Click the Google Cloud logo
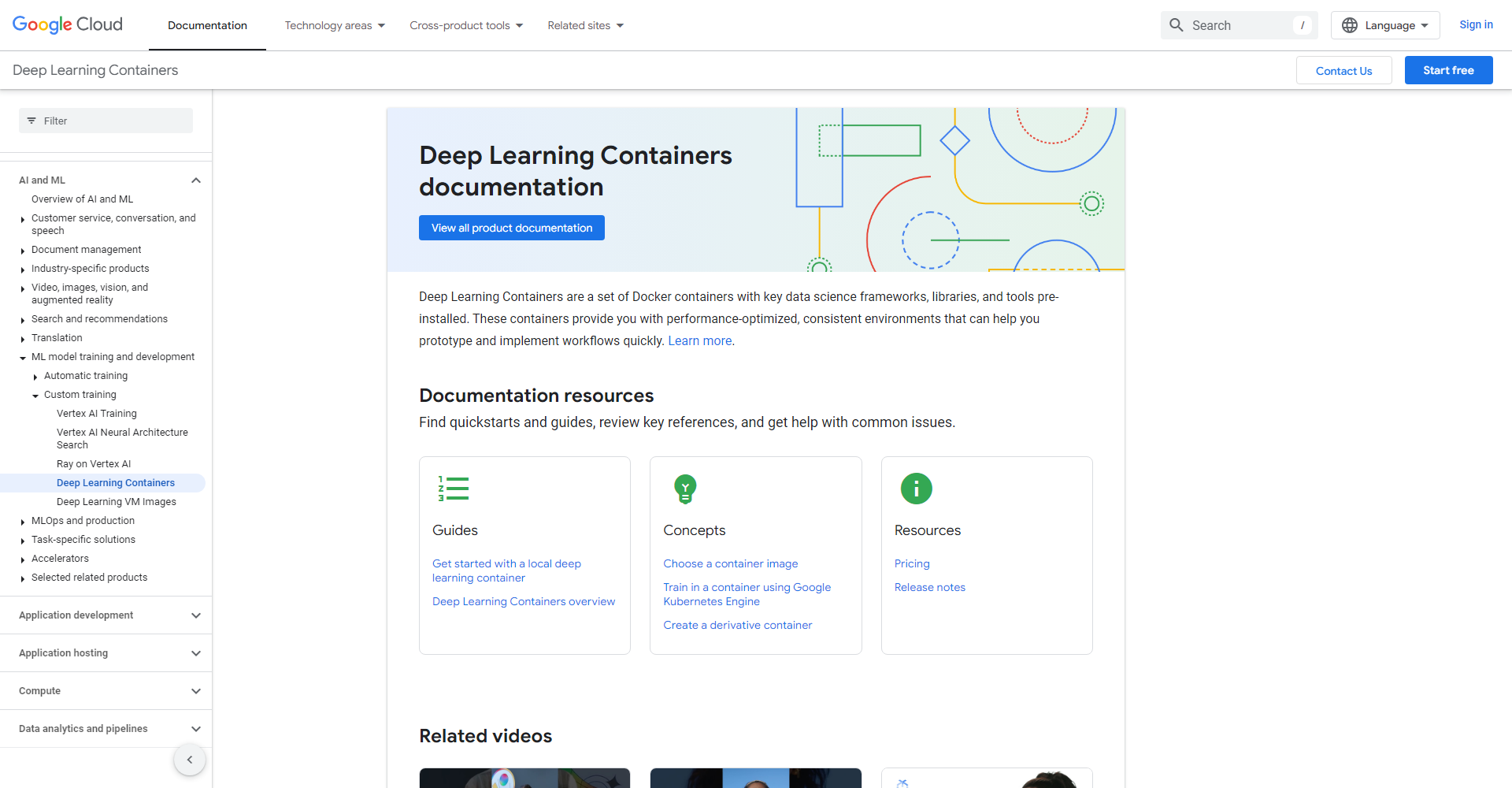 click(x=67, y=24)
